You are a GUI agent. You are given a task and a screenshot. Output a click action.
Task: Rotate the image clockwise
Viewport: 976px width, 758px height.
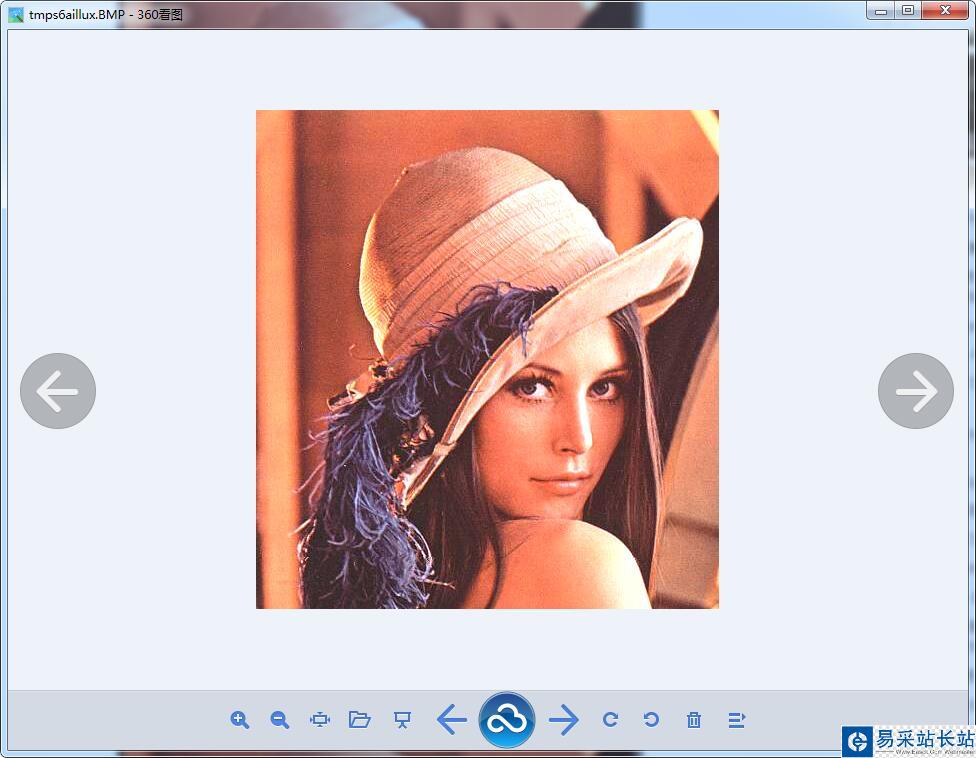click(611, 720)
